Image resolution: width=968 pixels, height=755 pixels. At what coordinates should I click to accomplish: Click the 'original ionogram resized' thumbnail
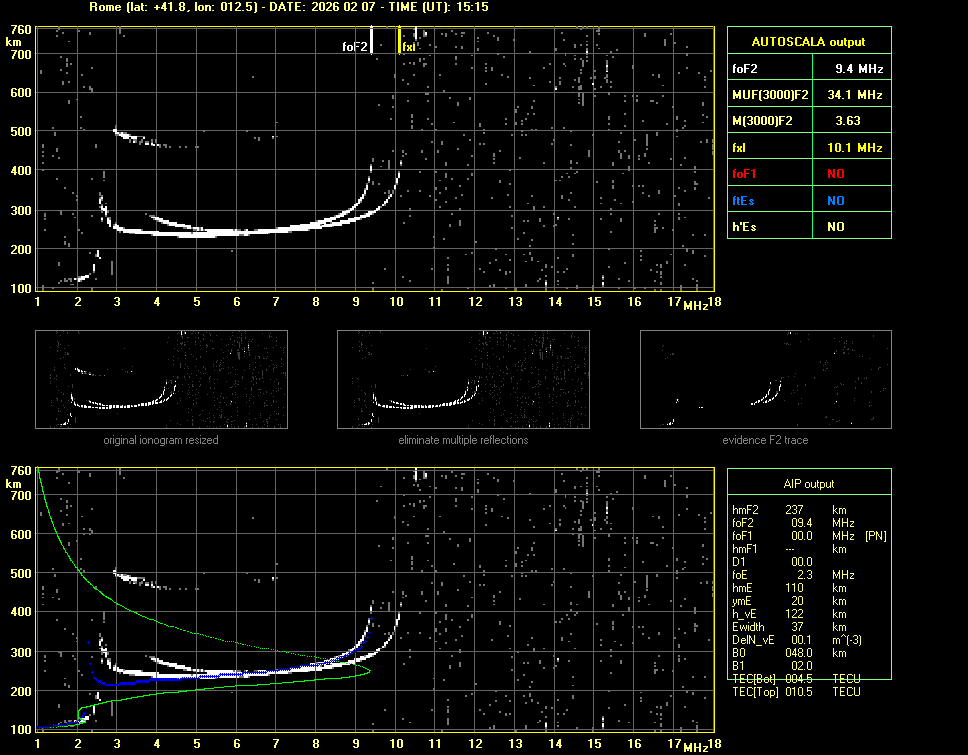pos(161,379)
